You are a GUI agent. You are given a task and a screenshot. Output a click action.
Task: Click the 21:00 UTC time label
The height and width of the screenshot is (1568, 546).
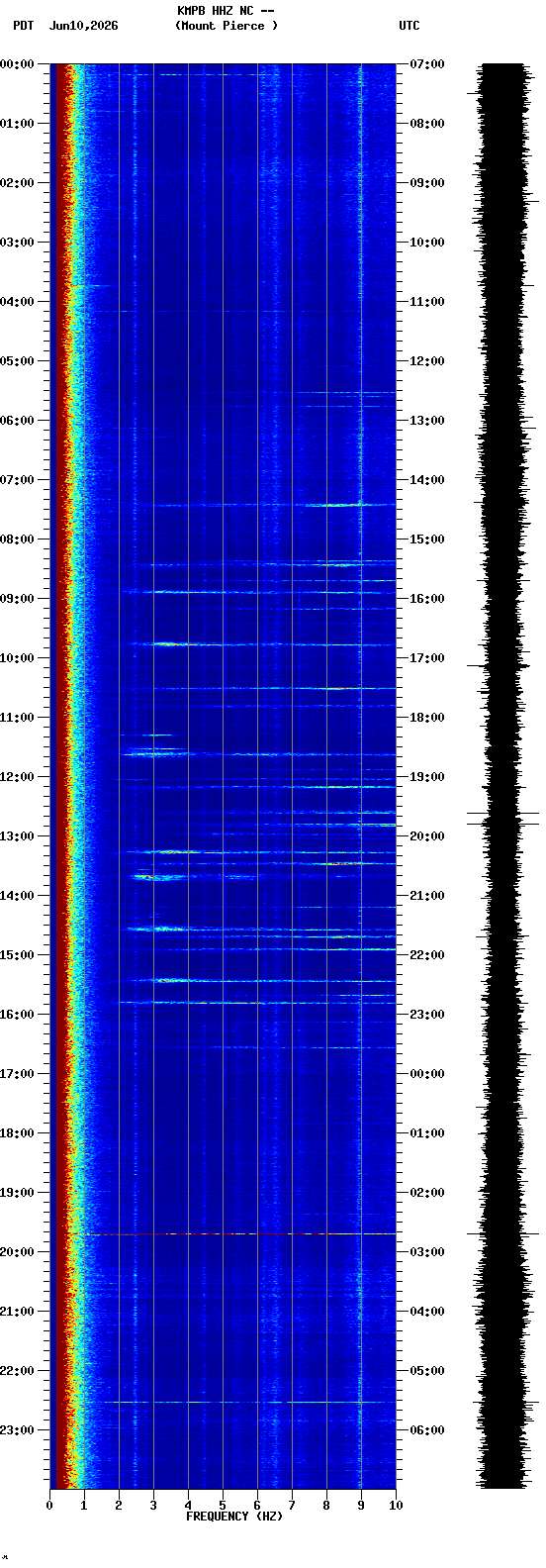(427, 896)
